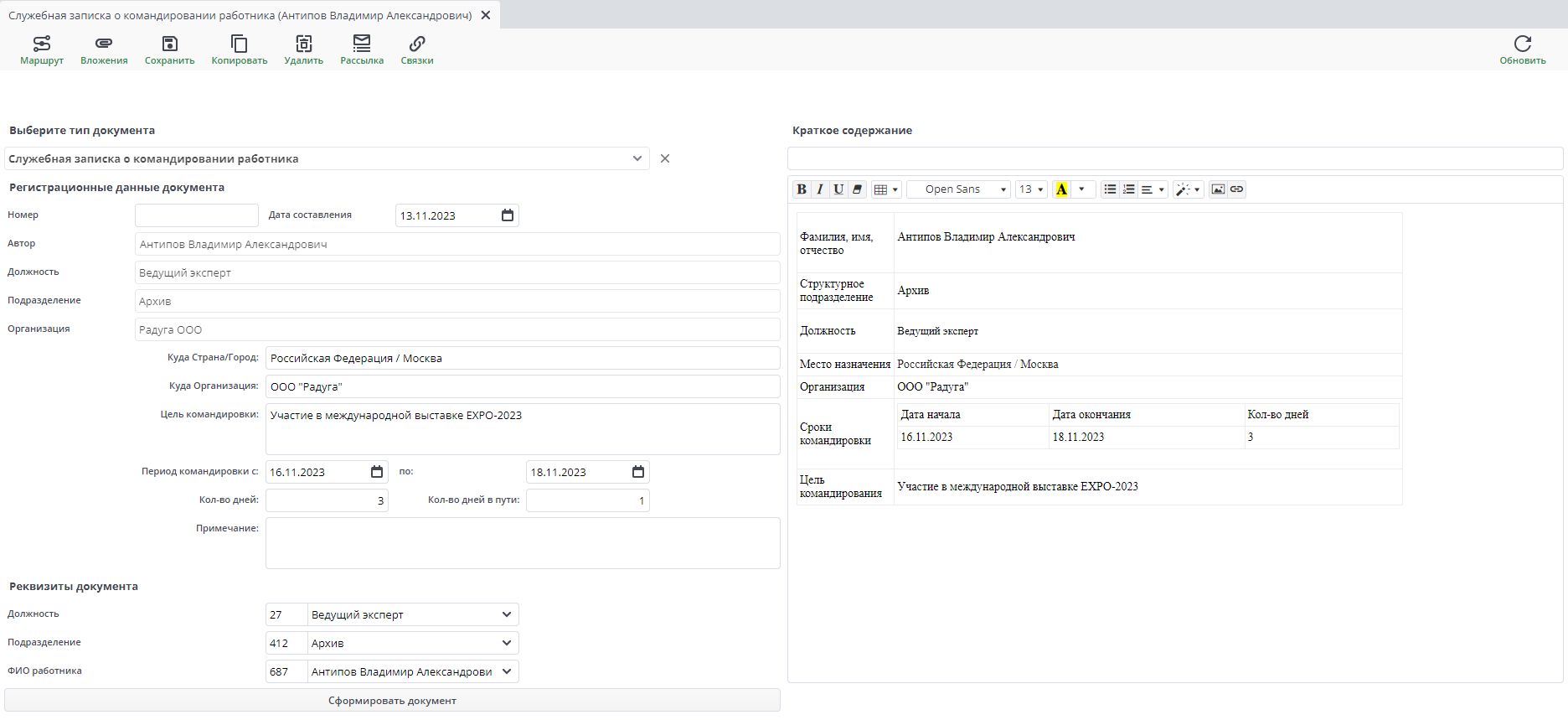The width and height of the screenshot is (1568, 720).
Task: Toggle bold formatting in editor
Action: click(x=802, y=189)
